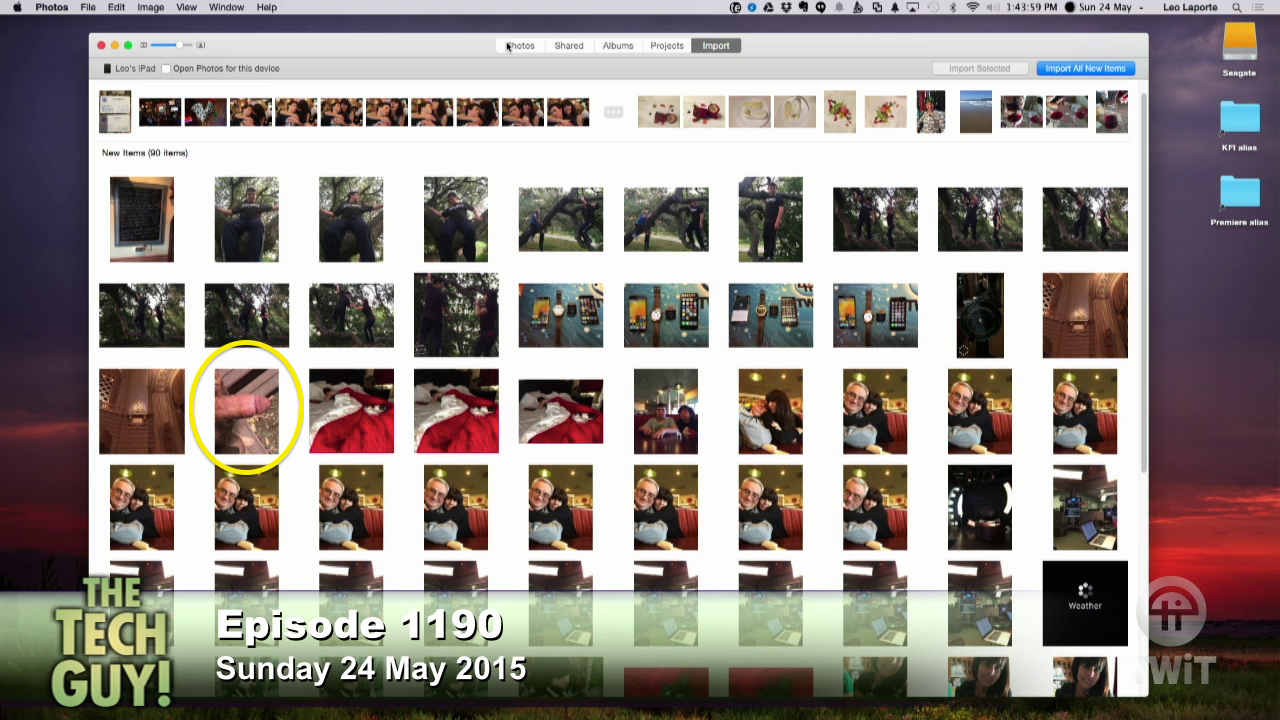Click Import All New Items button
Image resolution: width=1280 pixels, height=720 pixels.
[1085, 69]
